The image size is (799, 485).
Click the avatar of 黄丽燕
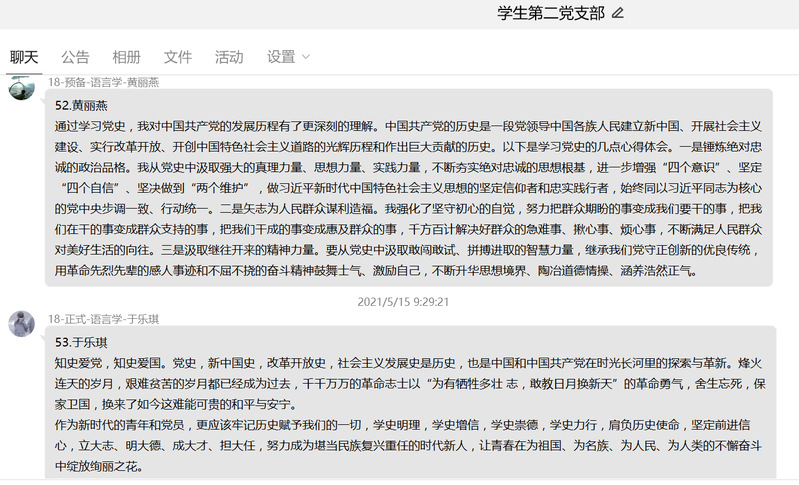tap(21, 88)
